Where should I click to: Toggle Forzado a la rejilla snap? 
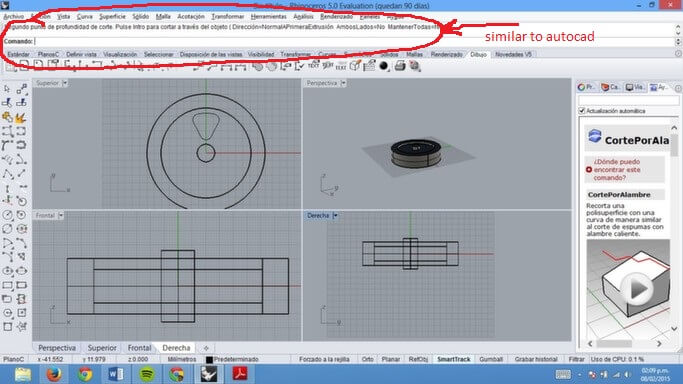tap(324, 359)
